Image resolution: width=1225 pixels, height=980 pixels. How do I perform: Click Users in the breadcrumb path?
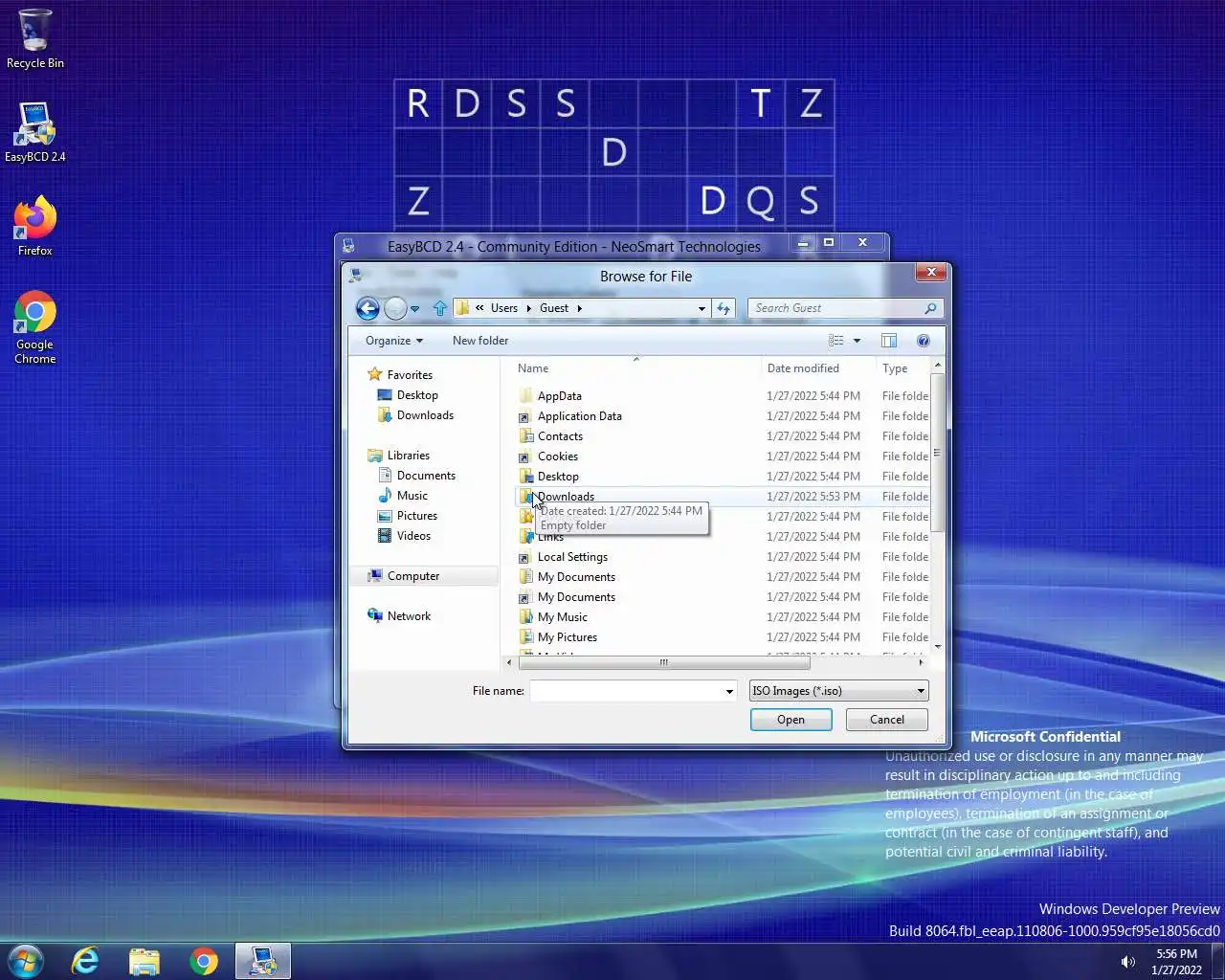coord(504,308)
